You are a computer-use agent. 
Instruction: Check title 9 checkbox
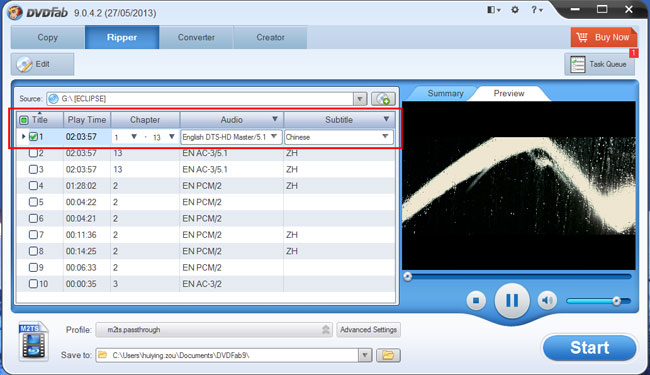tap(33, 268)
